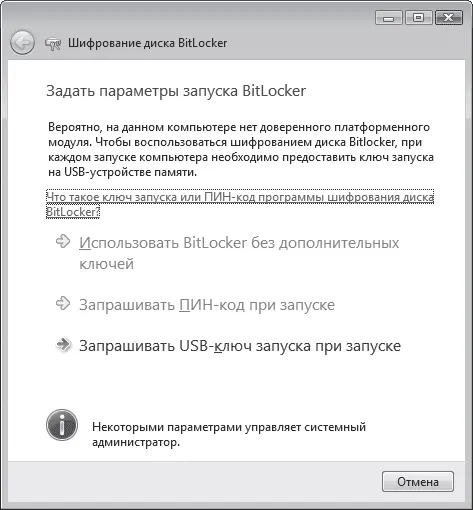The width and height of the screenshot is (473, 510).
Task: Go back using the round arrow button
Action: [22, 43]
